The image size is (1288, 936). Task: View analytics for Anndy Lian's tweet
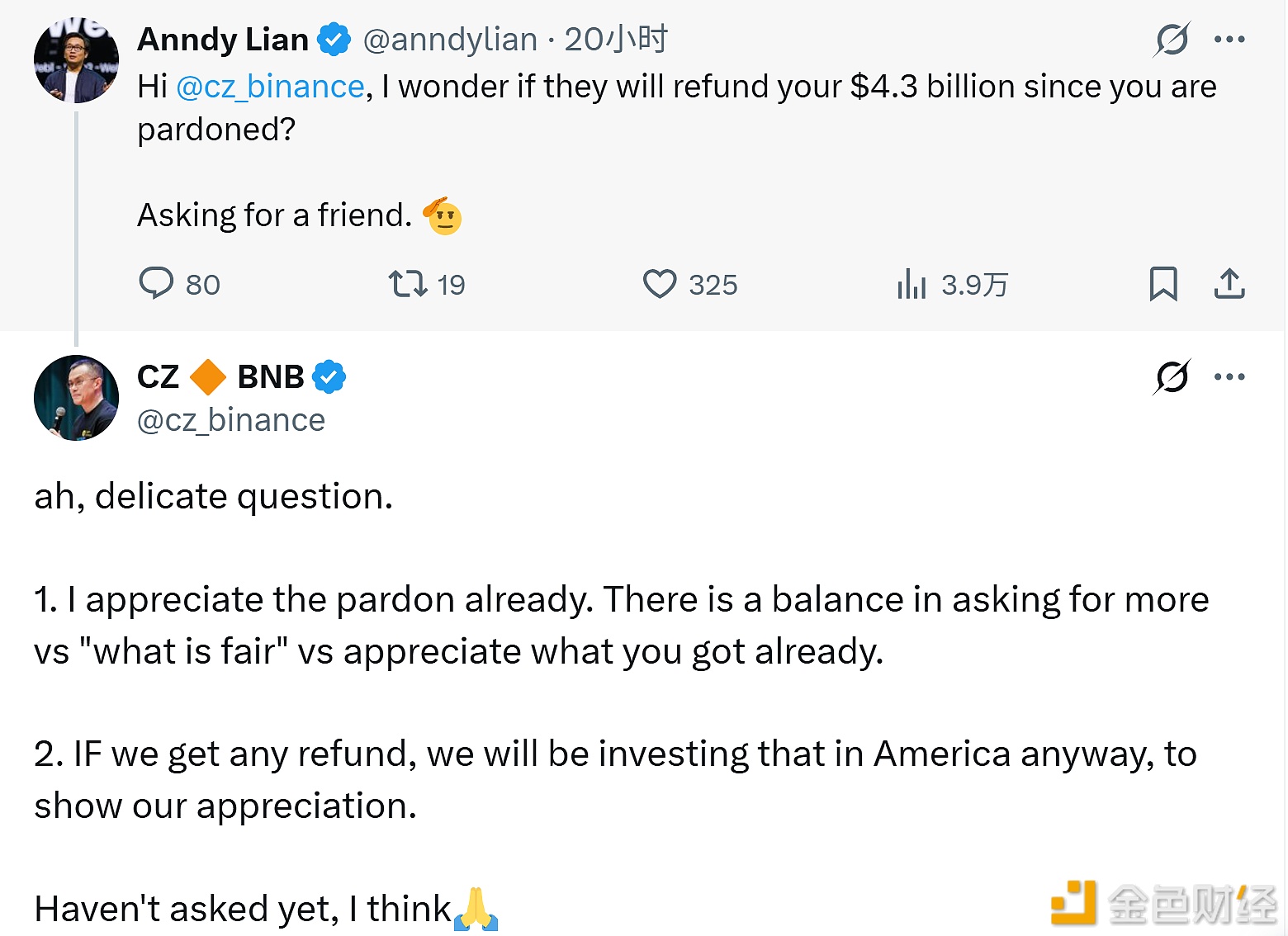tap(912, 284)
